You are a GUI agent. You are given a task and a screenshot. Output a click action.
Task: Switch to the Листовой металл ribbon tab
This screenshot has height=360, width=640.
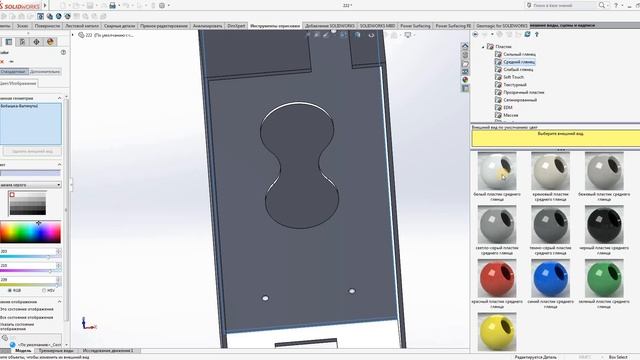click(82, 26)
